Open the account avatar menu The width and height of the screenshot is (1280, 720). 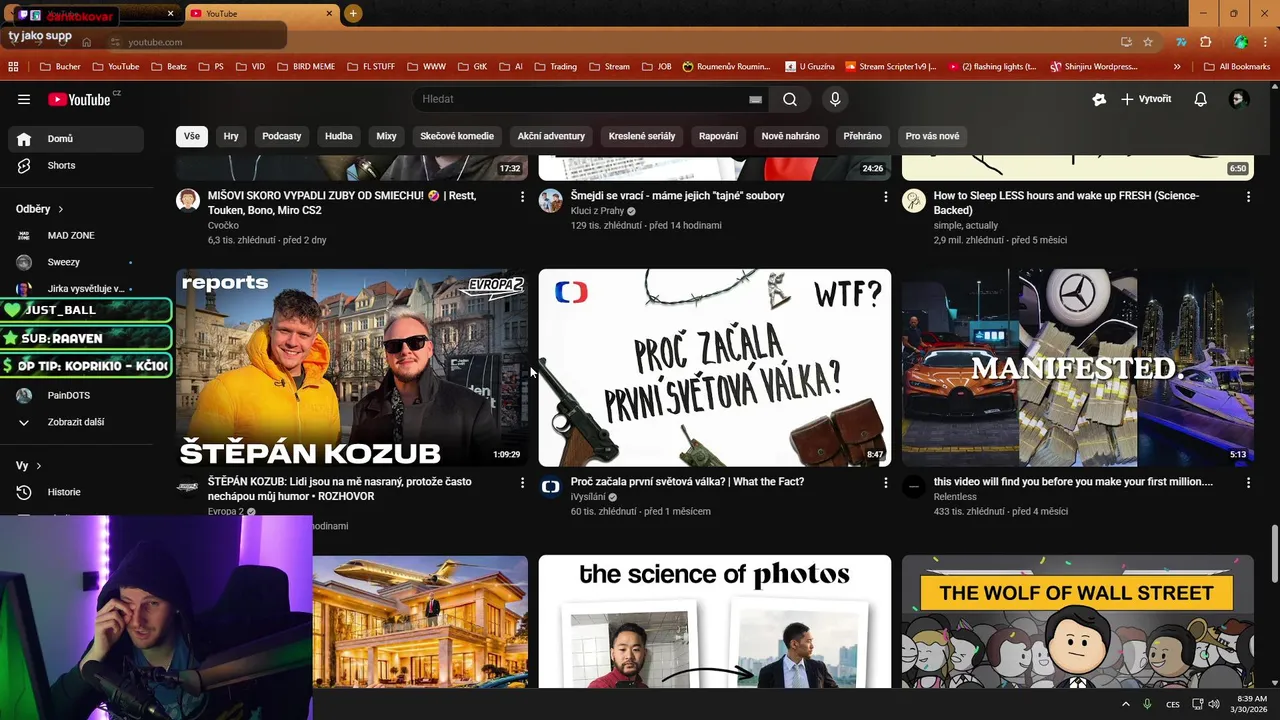point(1239,99)
